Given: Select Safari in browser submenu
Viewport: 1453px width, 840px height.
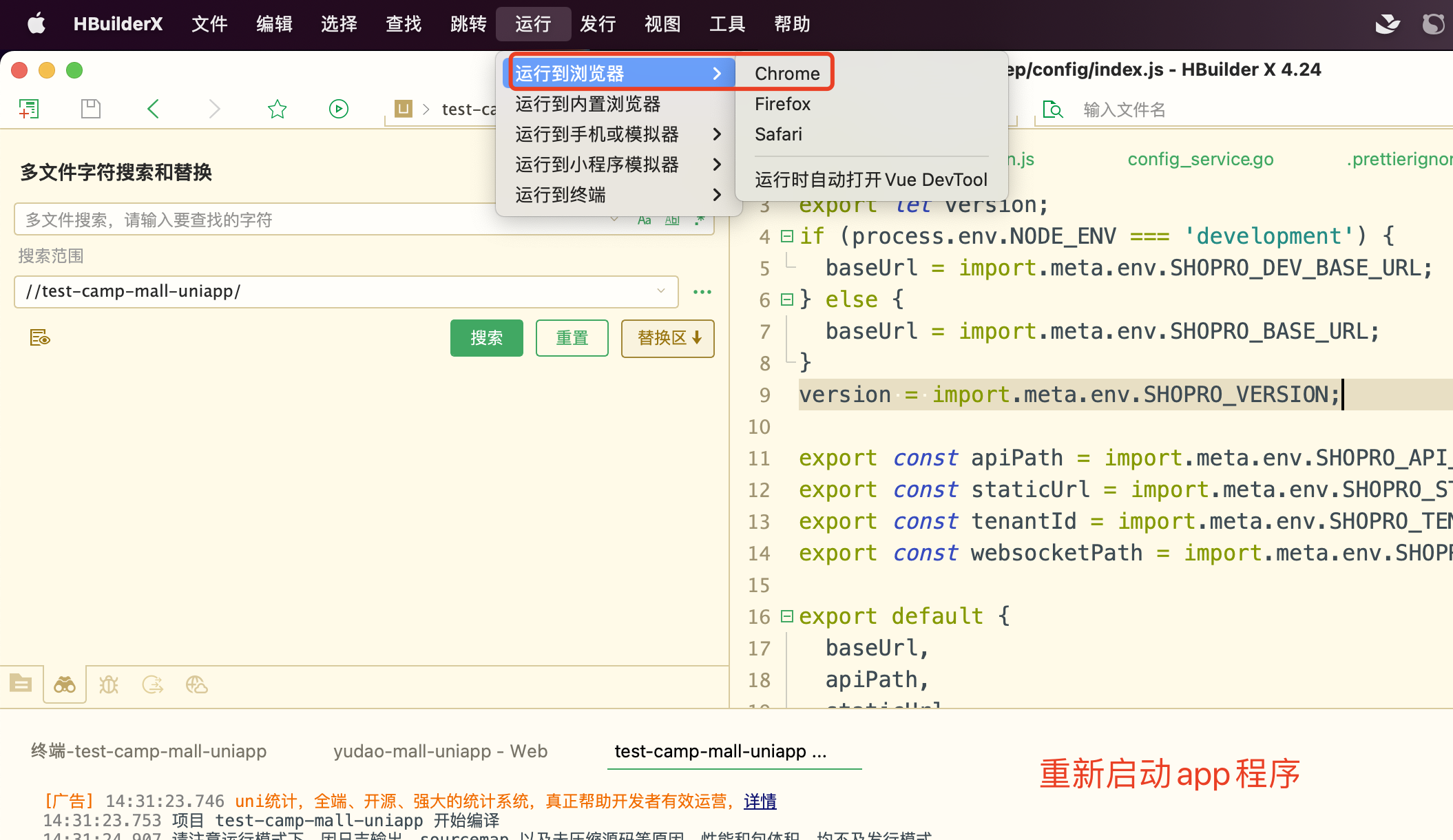Looking at the screenshot, I should [778, 134].
